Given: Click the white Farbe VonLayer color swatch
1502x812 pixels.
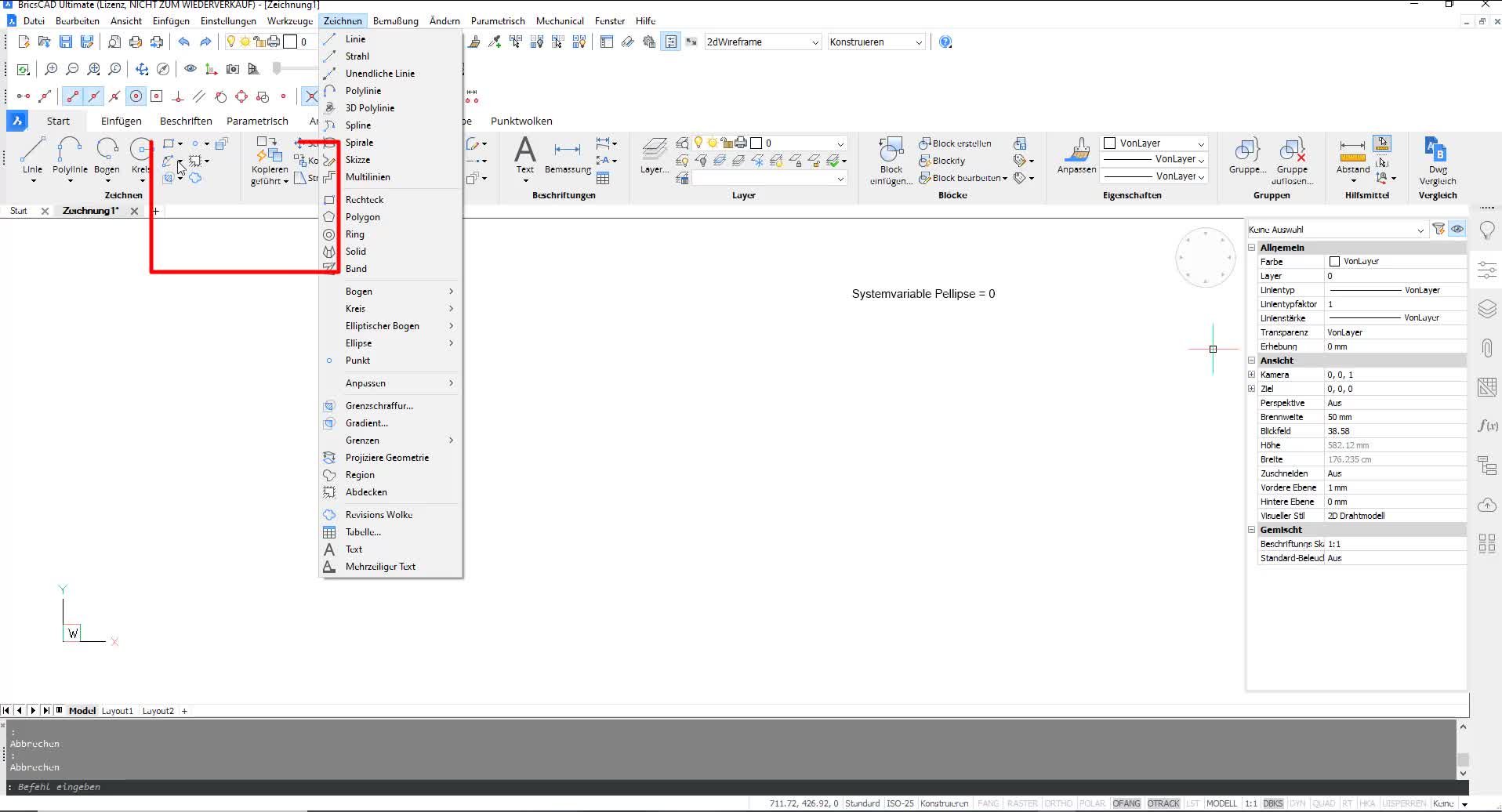Looking at the screenshot, I should [1334, 261].
